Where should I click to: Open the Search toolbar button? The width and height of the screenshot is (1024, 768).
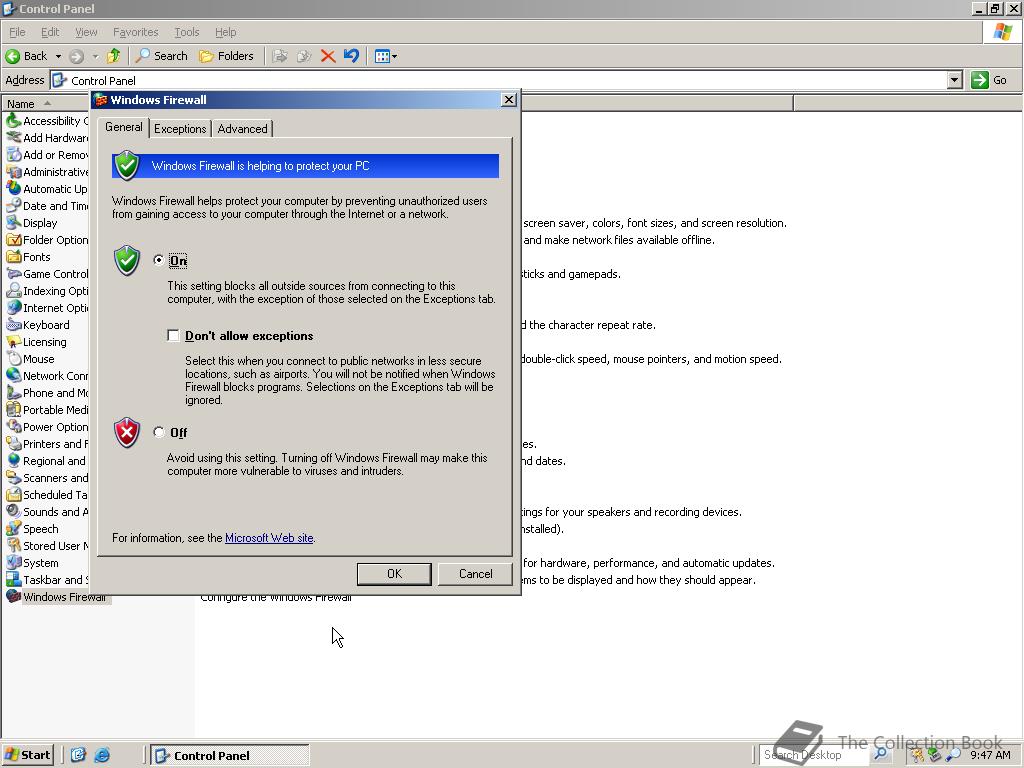[161, 56]
